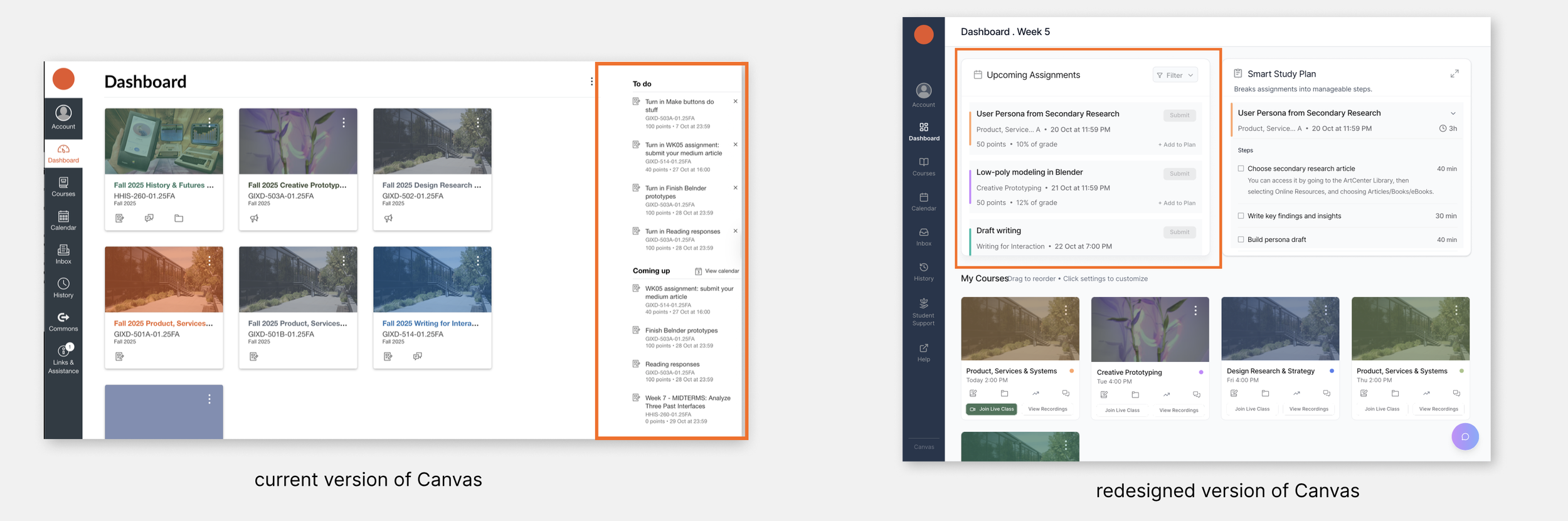Click View Recordings on Thu 2:00 PM course card
The height and width of the screenshot is (521, 1568).
(x=1439, y=409)
